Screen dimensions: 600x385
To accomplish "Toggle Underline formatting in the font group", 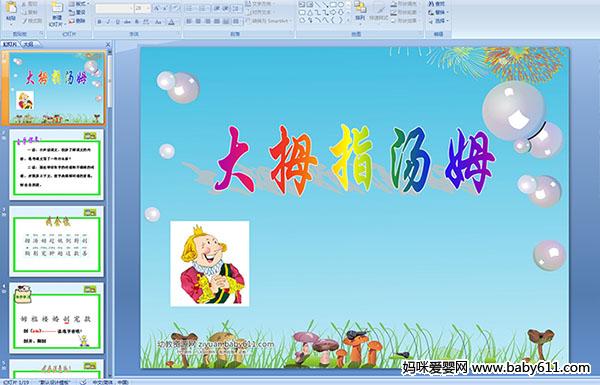I will pyautogui.click(x=117, y=22).
